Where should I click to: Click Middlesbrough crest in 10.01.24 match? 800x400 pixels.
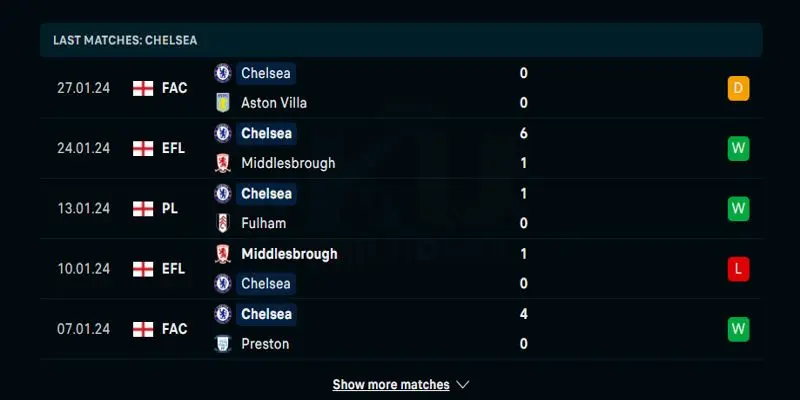(222, 254)
